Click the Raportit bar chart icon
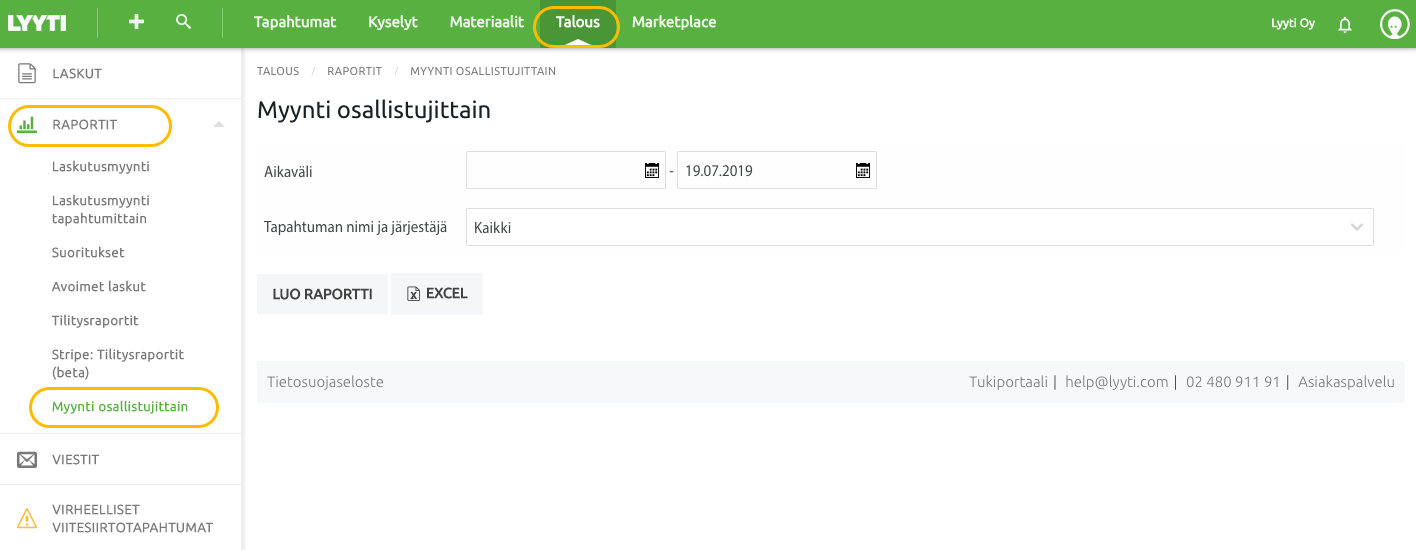Image resolution: width=1416 pixels, height=550 pixels. [x=27, y=125]
